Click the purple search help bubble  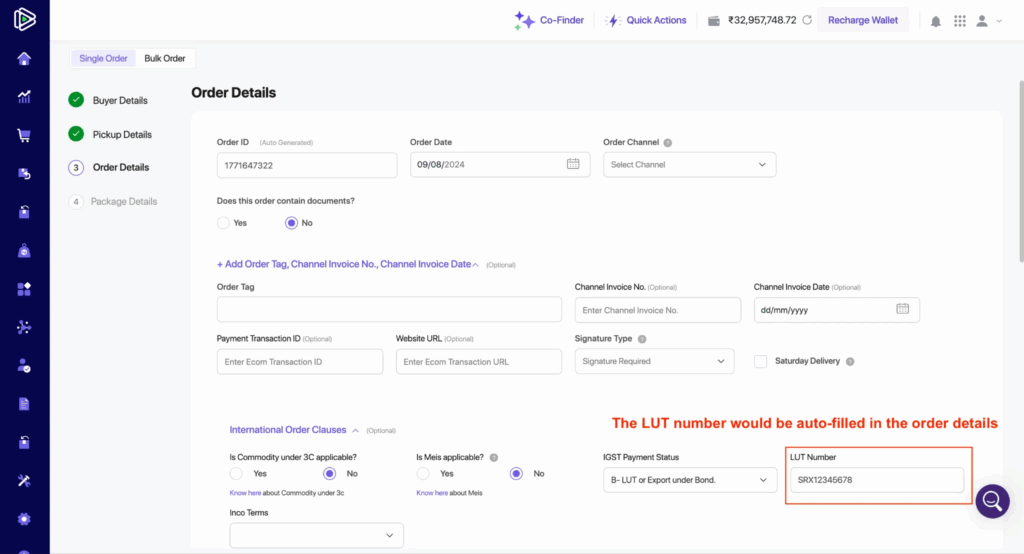993,500
